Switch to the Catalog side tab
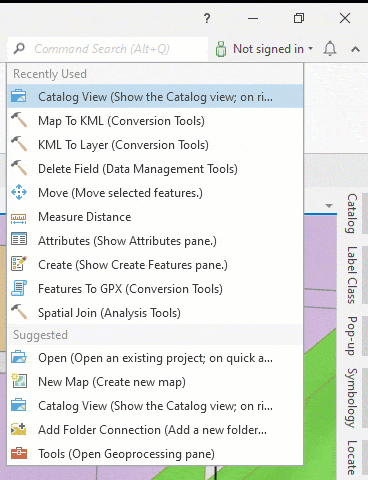 pyautogui.click(x=352, y=213)
